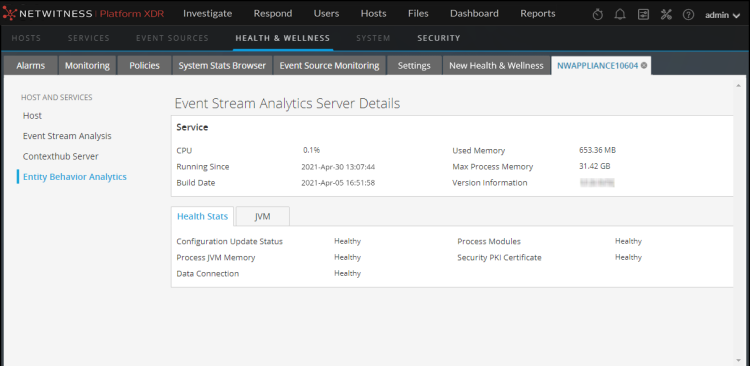Viewport: 750px width, 366px height.
Task: Open the Files menu
Action: click(x=418, y=14)
